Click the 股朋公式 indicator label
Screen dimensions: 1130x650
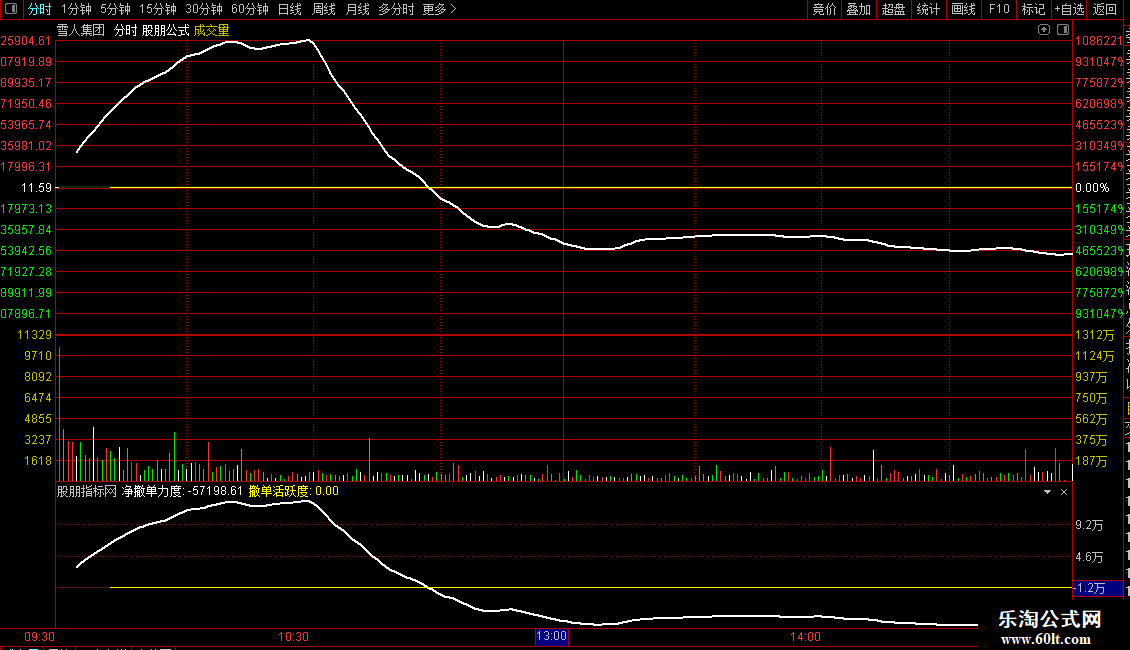coord(166,30)
